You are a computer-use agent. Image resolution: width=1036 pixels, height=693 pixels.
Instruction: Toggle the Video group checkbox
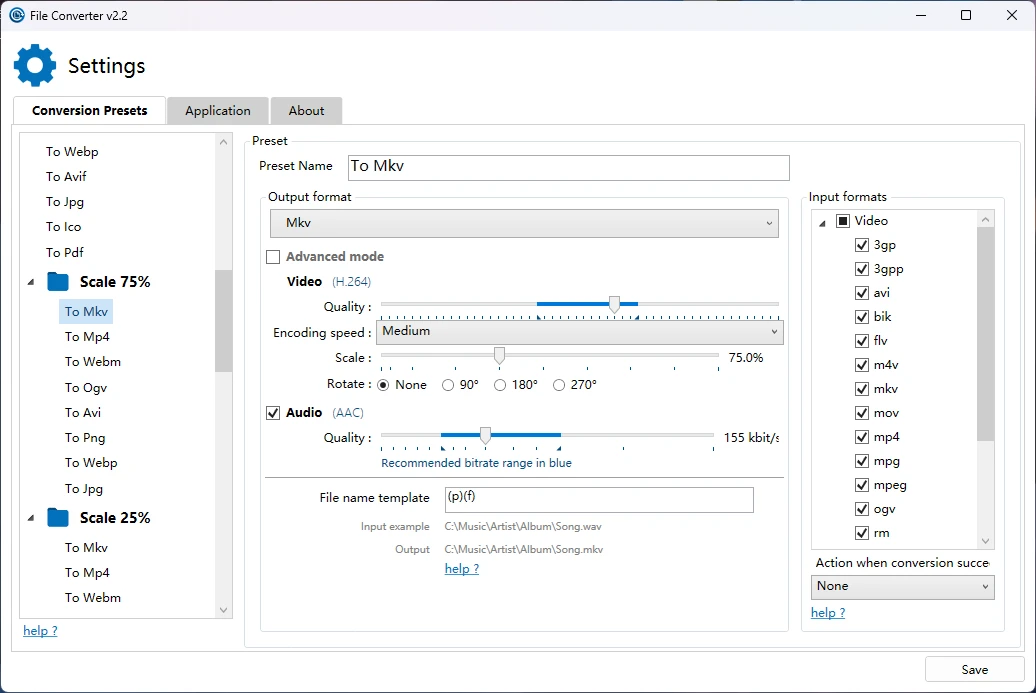(843, 221)
